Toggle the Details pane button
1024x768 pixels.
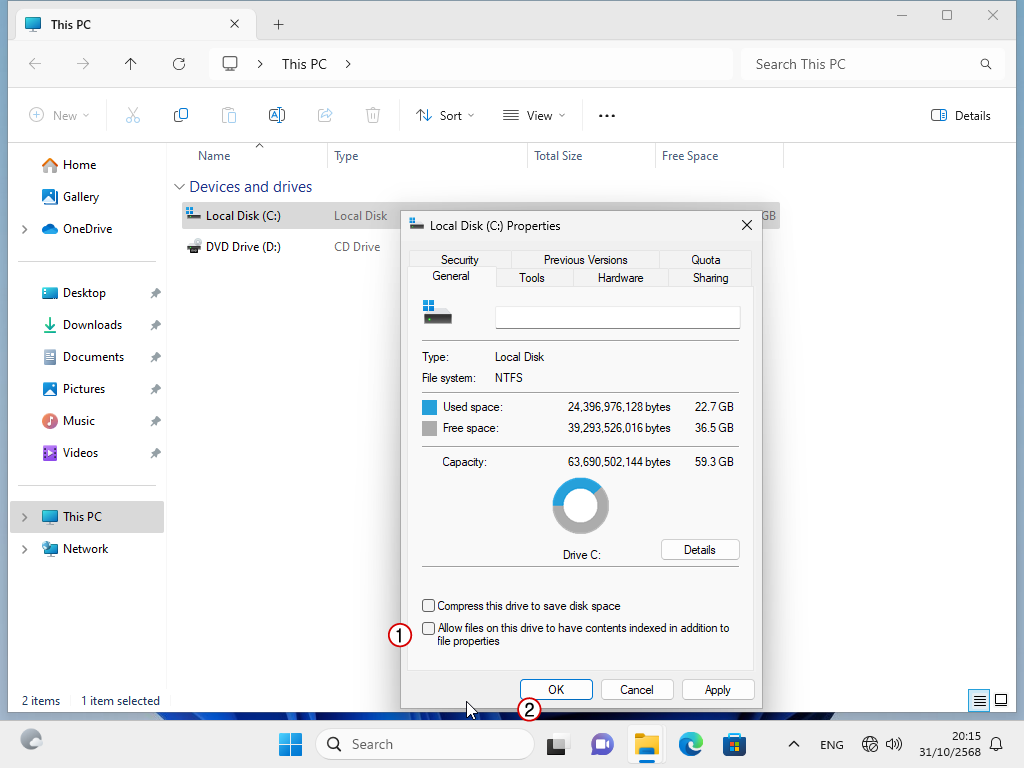point(960,115)
